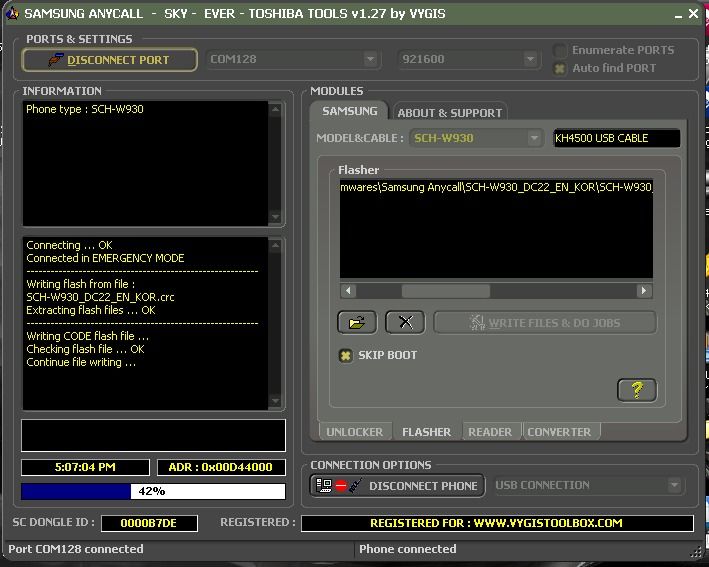Click the Phone type : SCH-W930 line
The image size is (709, 567).
tap(85, 109)
